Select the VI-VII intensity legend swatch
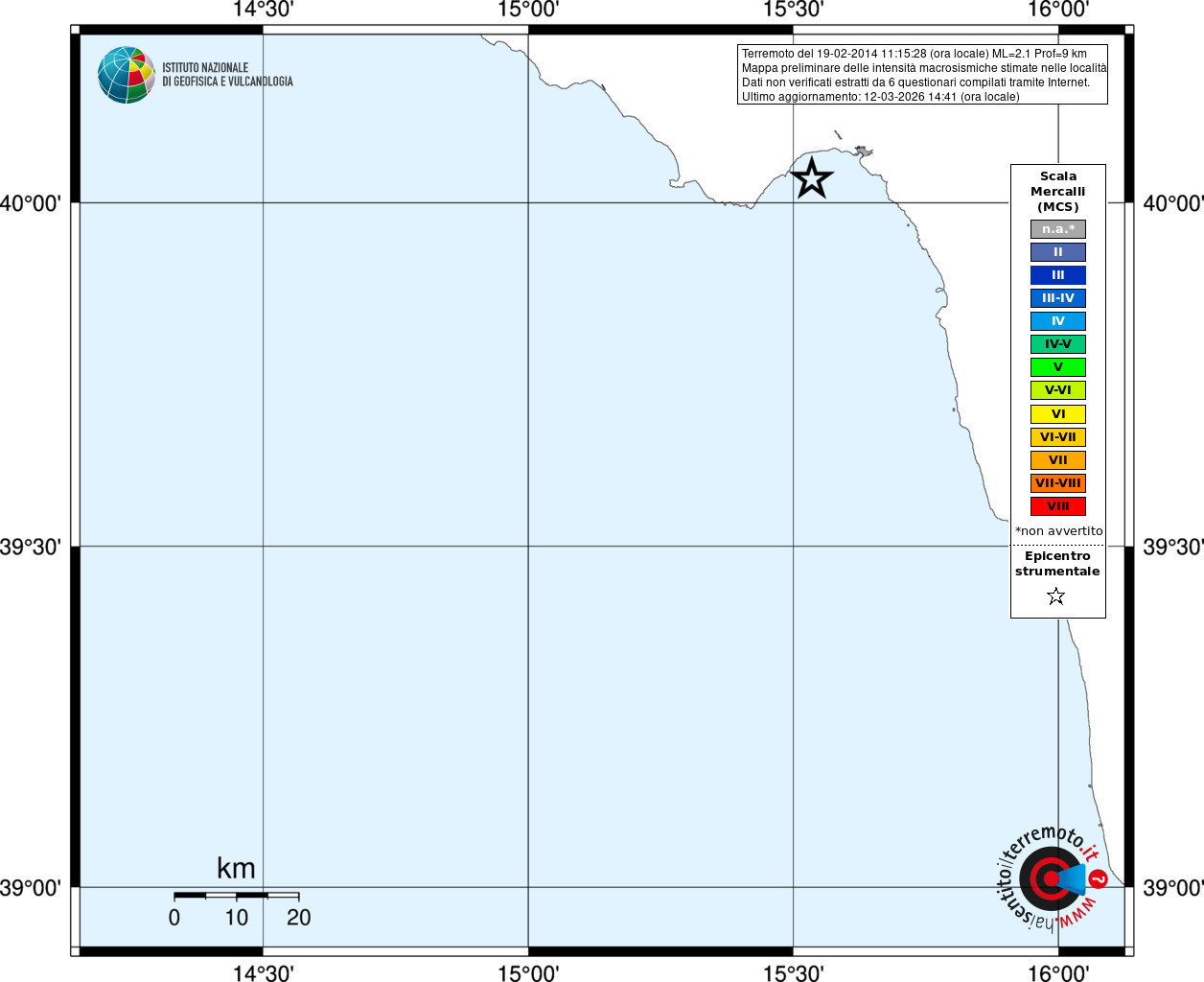This screenshot has height=982, width=1204. click(x=1058, y=437)
